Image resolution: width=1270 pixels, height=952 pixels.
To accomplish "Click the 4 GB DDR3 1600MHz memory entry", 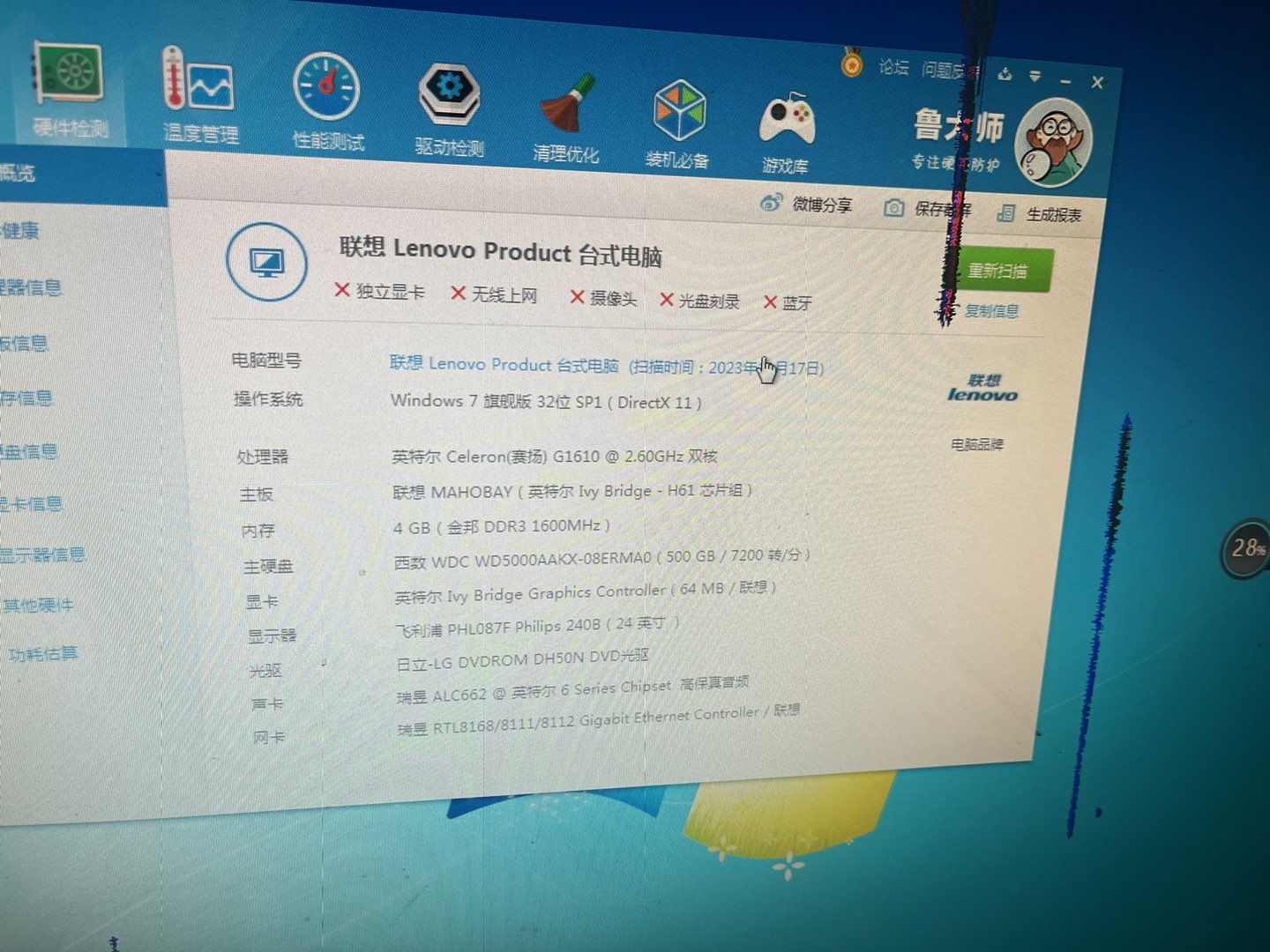I will click(501, 526).
